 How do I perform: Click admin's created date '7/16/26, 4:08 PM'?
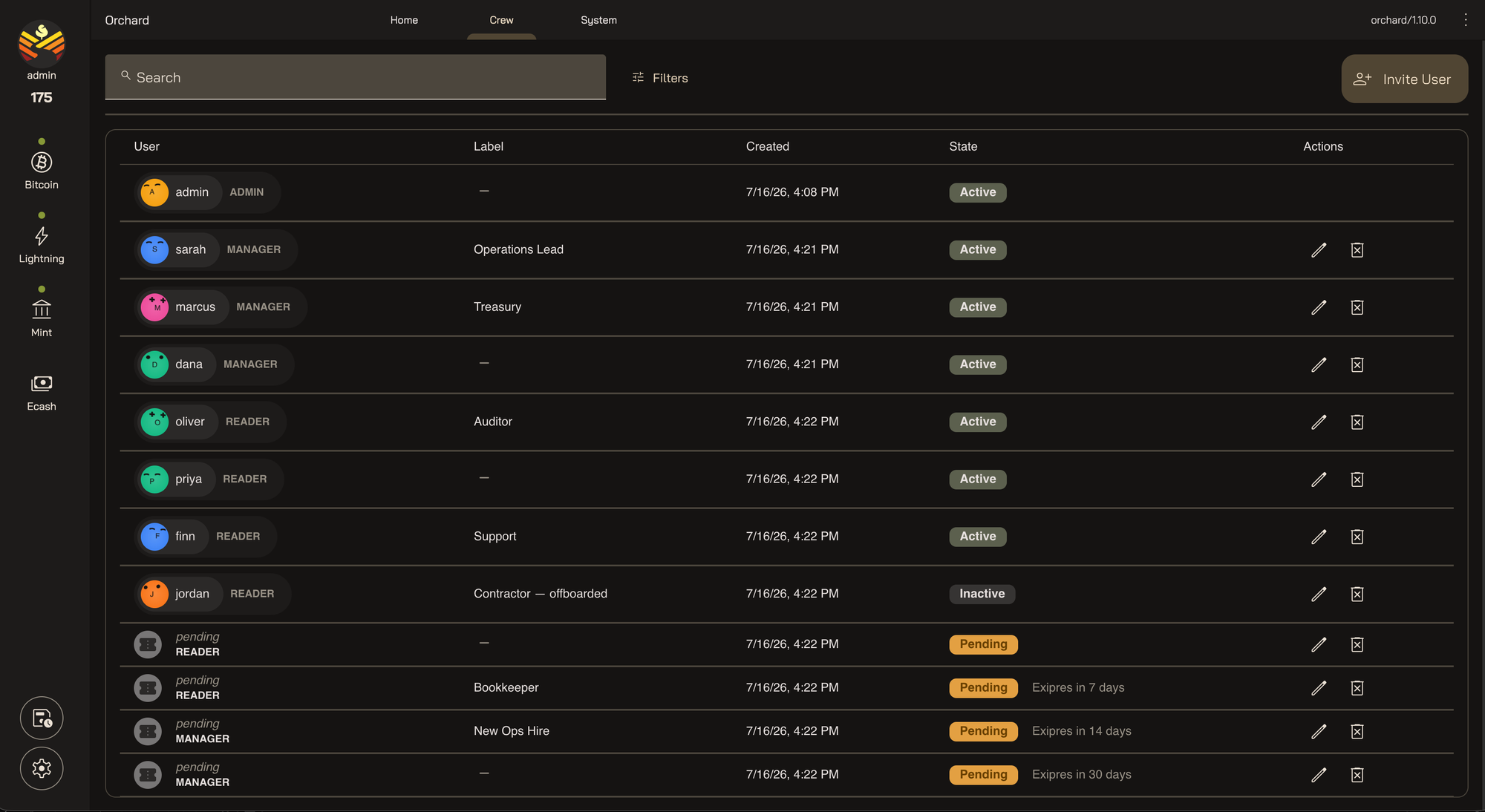tap(792, 192)
